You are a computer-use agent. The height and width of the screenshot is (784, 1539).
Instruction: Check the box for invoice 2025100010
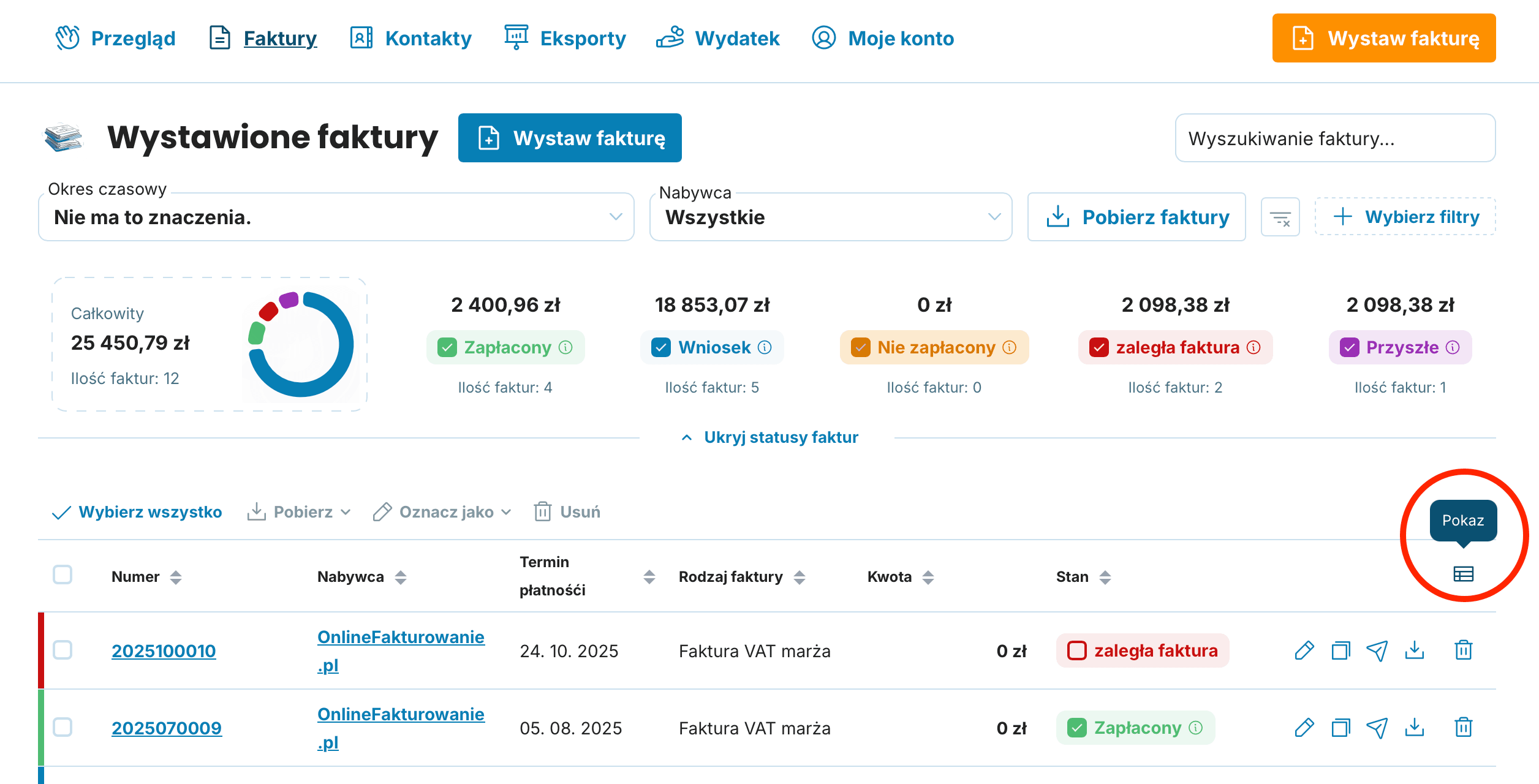(x=62, y=650)
